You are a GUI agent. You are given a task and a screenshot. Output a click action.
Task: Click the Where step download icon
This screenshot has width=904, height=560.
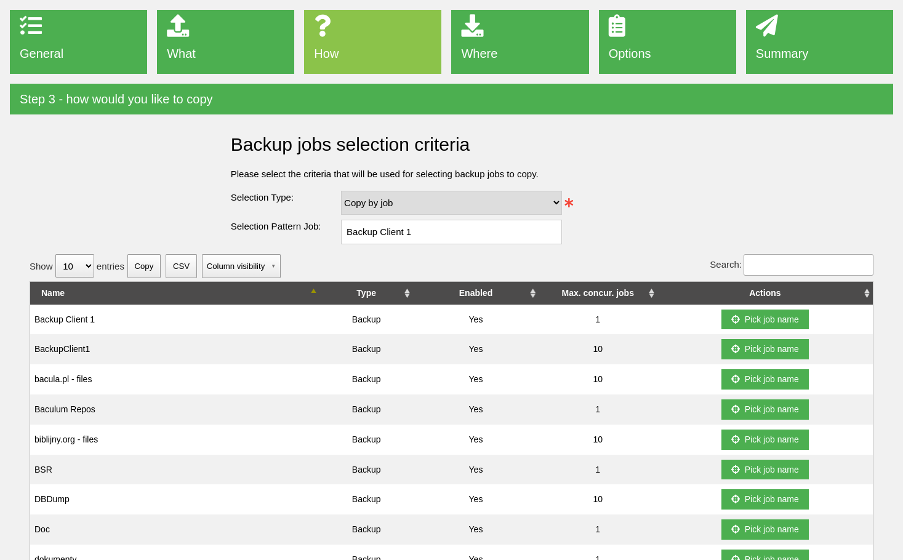(472, 26)
